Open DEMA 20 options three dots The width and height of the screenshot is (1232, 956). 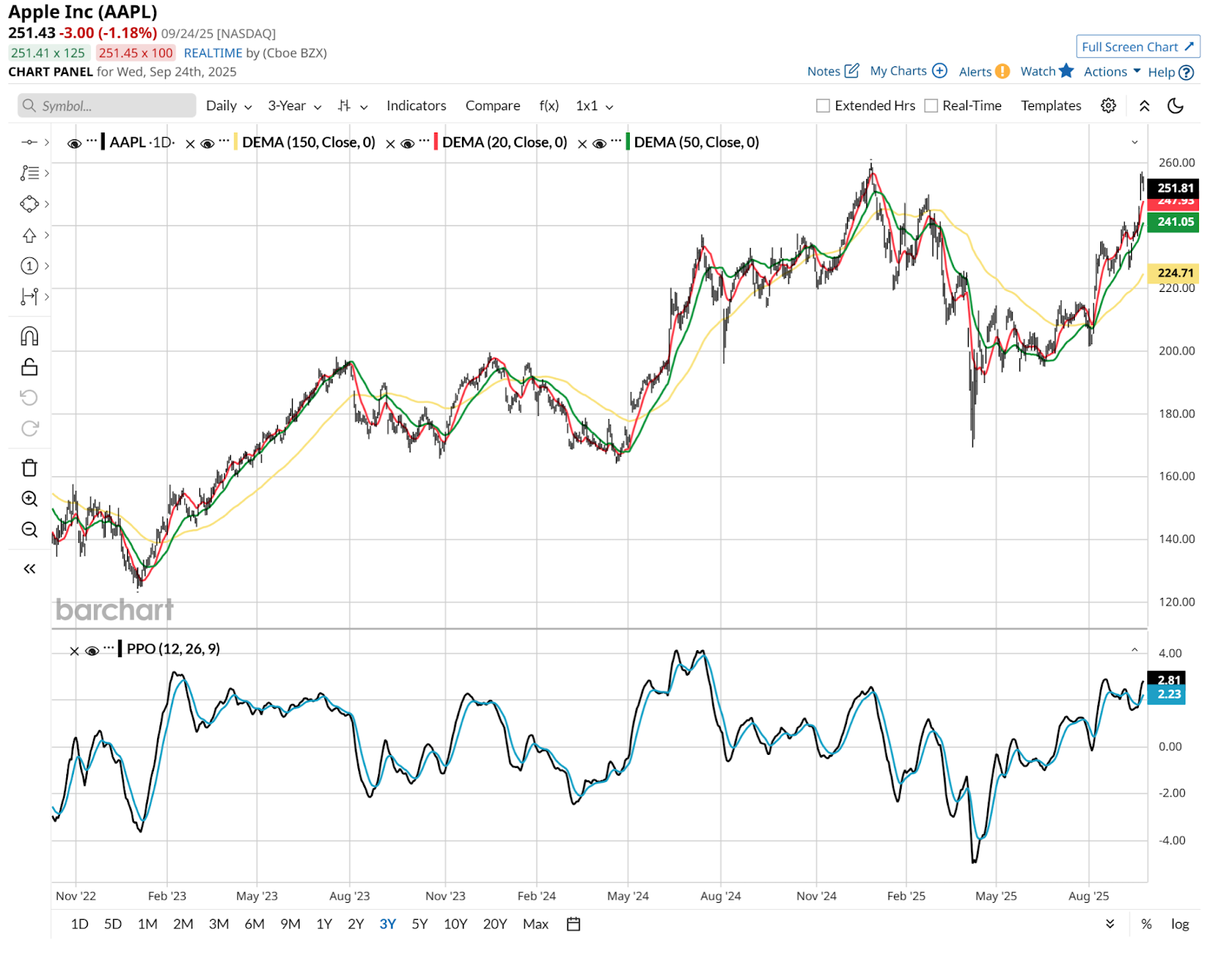(x=424, y=141)
